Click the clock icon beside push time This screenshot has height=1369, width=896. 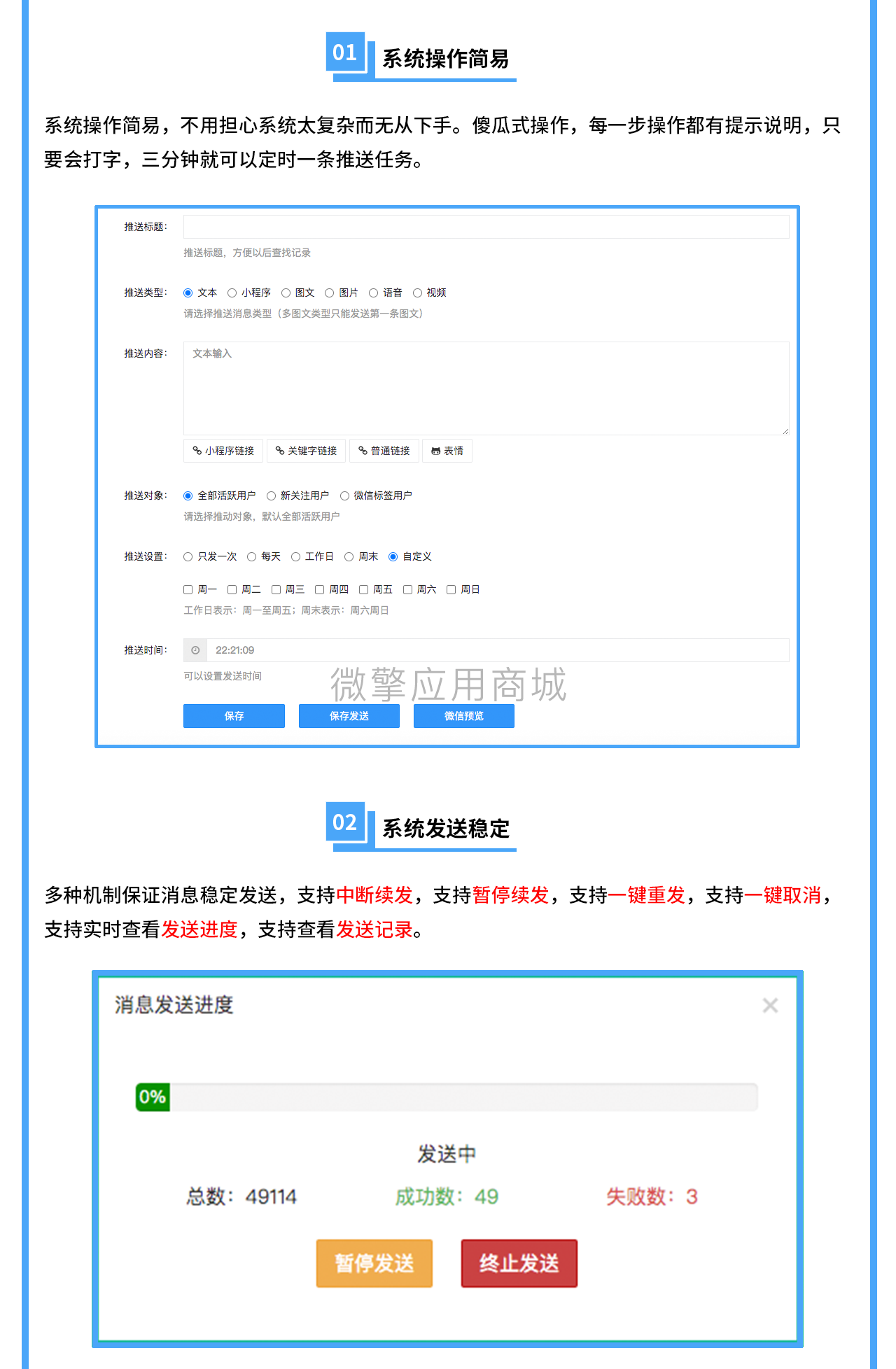click(195, 650)
